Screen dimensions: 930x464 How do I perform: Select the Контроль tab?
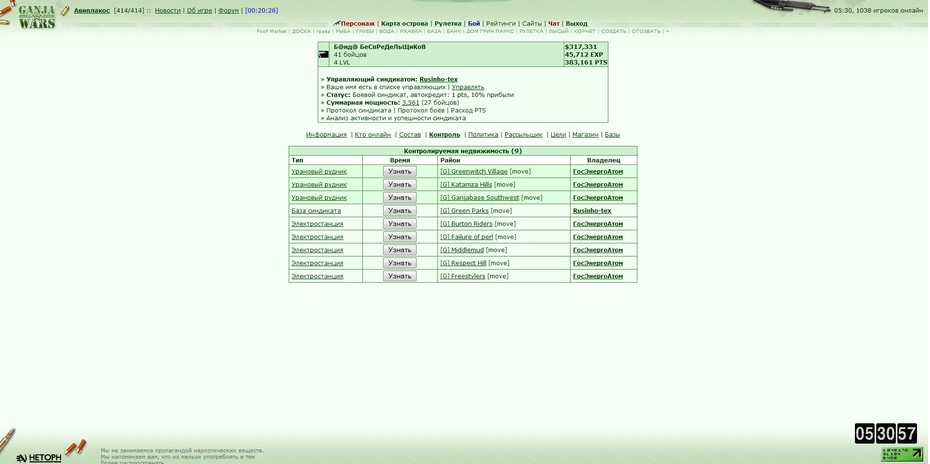(444, 135)
